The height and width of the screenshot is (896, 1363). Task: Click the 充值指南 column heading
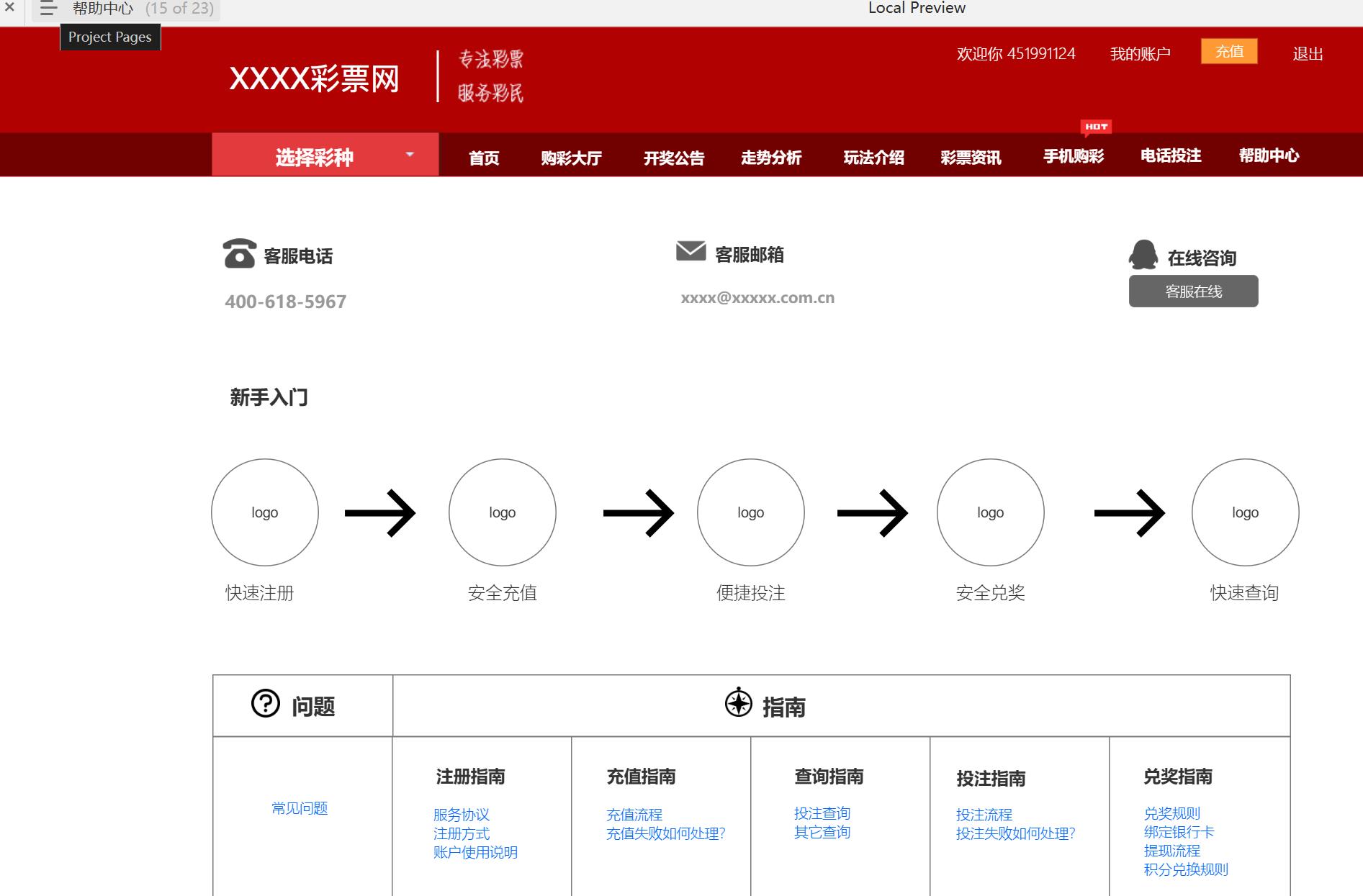point(642,777)
